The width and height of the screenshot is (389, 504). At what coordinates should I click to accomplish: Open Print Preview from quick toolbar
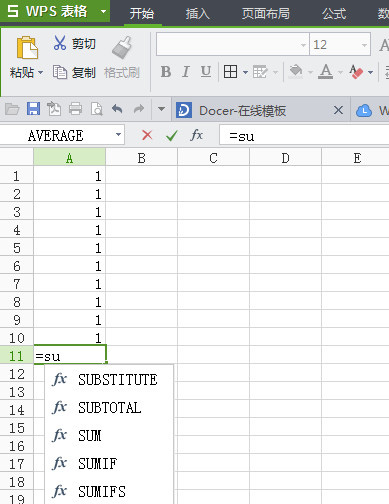tap(96, 109)
